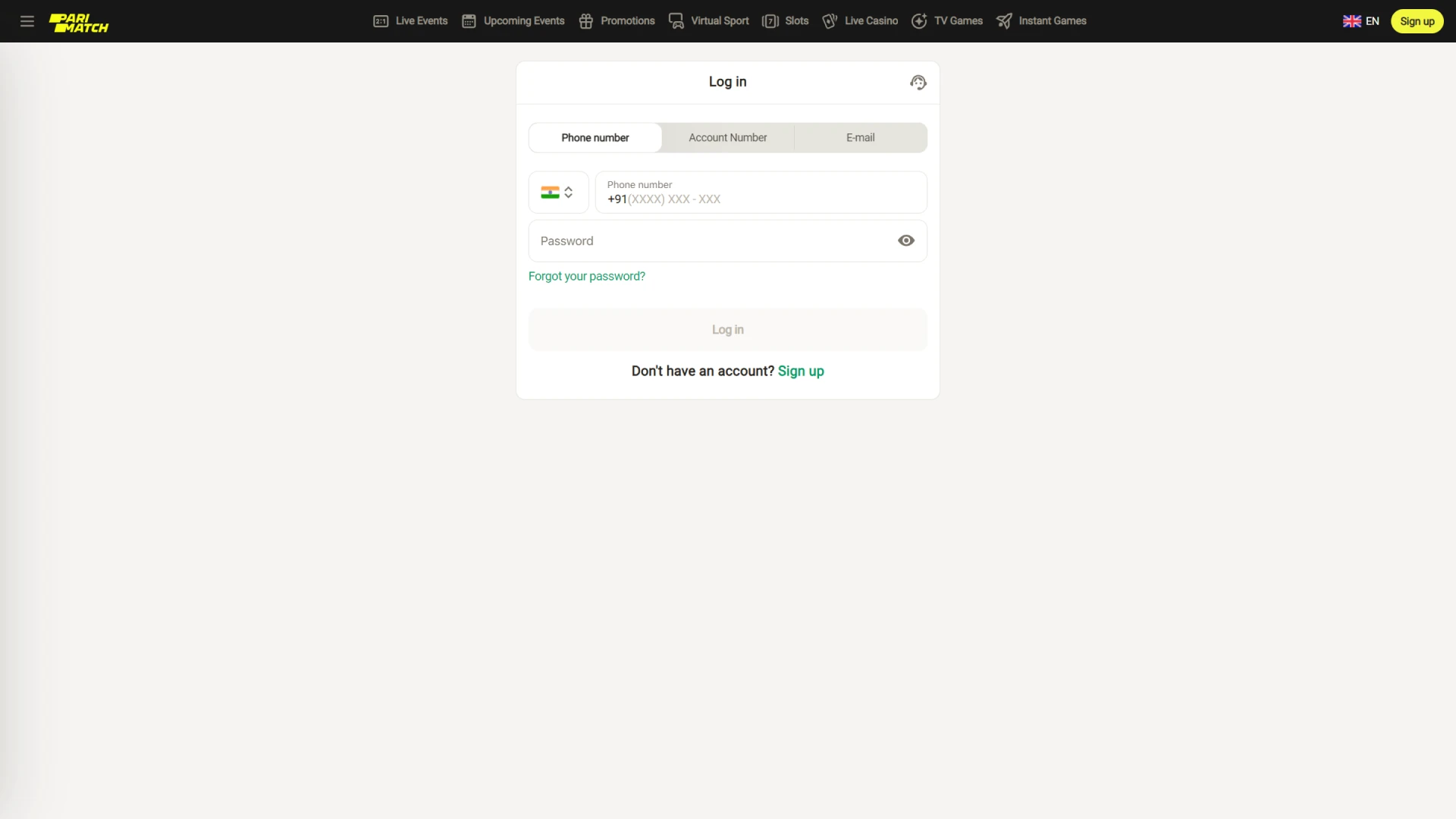Click the TV Games icon
This screenshot has height=819, width=1456.
918,21
